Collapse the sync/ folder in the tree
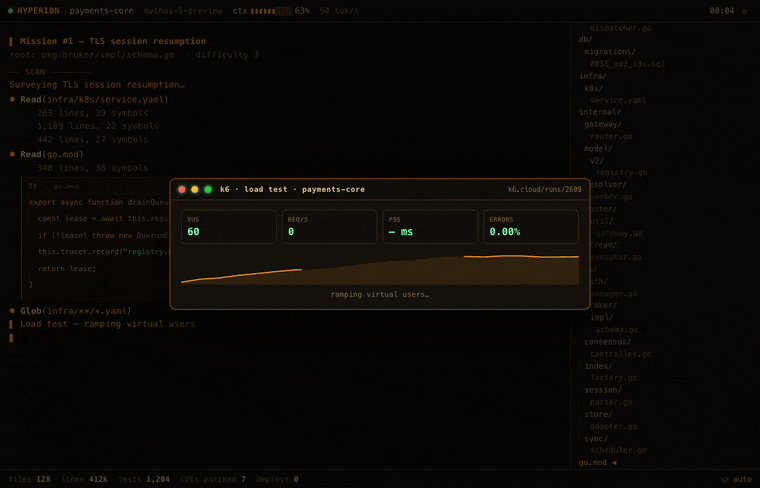The width and height of the screenshot is (760, 488). tap(596, 439)
